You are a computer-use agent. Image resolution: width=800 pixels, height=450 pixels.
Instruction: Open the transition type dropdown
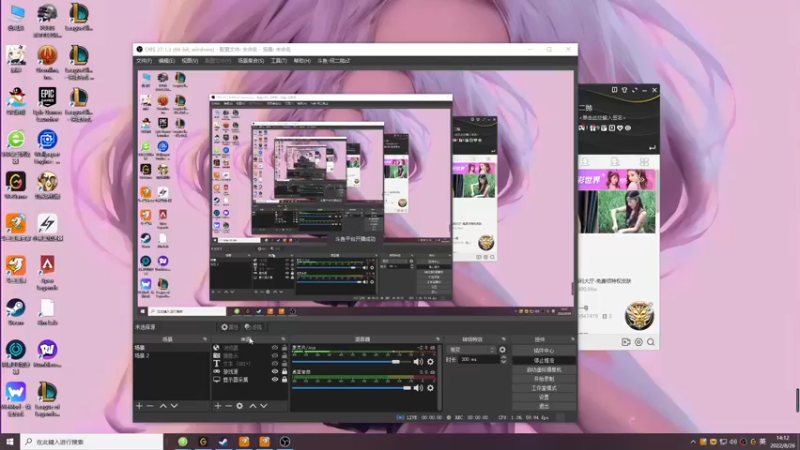coord(471,350)
